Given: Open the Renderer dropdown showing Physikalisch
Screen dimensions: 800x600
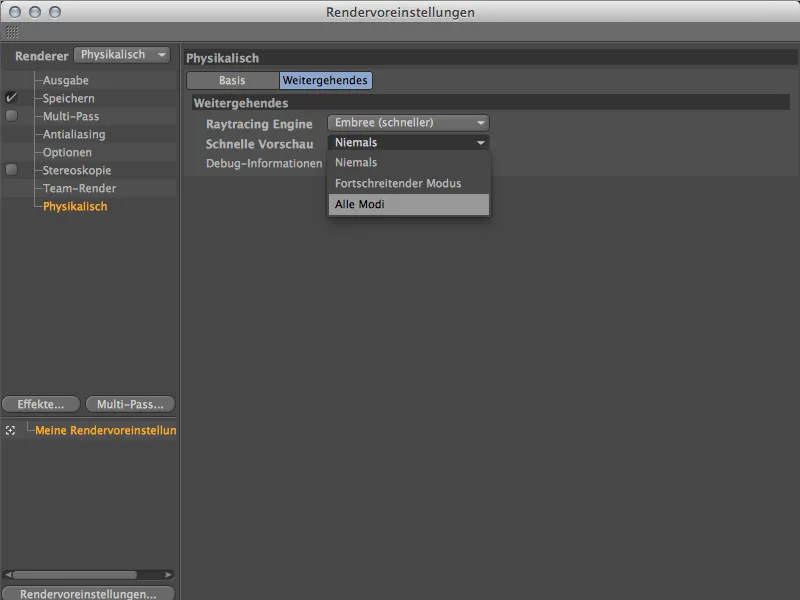Looking at the screenshot, I should click(x=122, y=55).
